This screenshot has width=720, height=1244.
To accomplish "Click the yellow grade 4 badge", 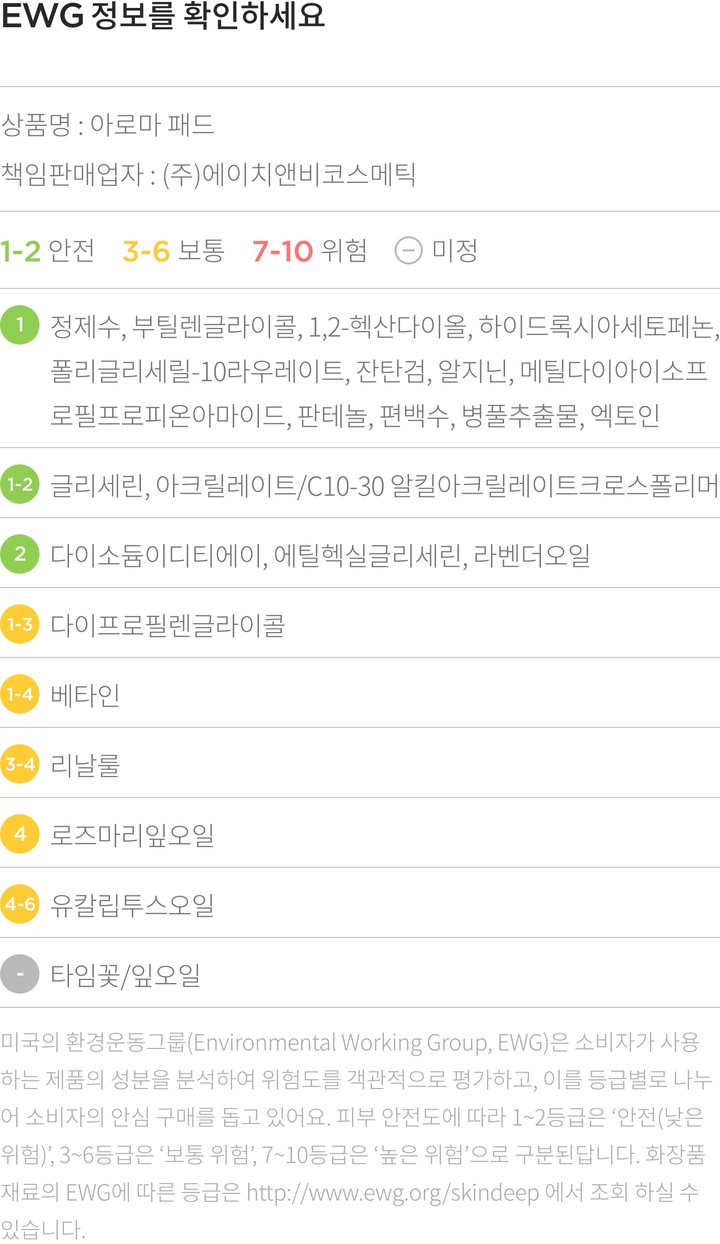I will point(20,834).
